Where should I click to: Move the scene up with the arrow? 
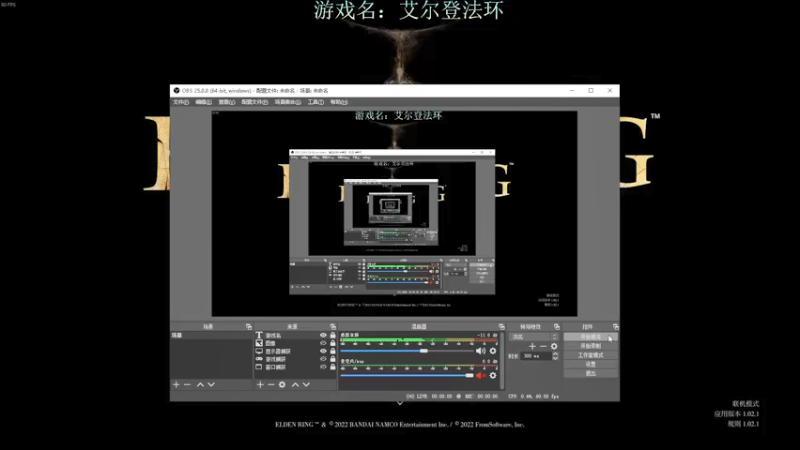(x=201, y=385)
